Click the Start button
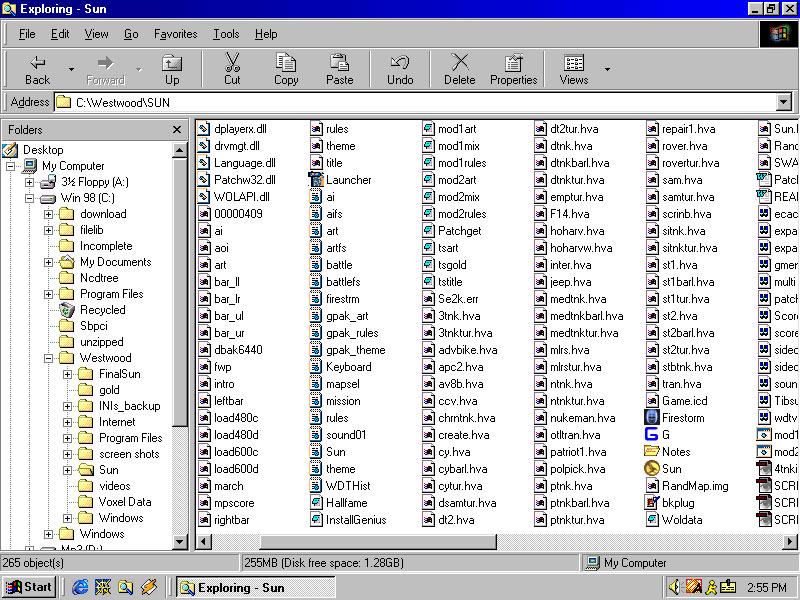800x600 pixels. coord(29,587)
